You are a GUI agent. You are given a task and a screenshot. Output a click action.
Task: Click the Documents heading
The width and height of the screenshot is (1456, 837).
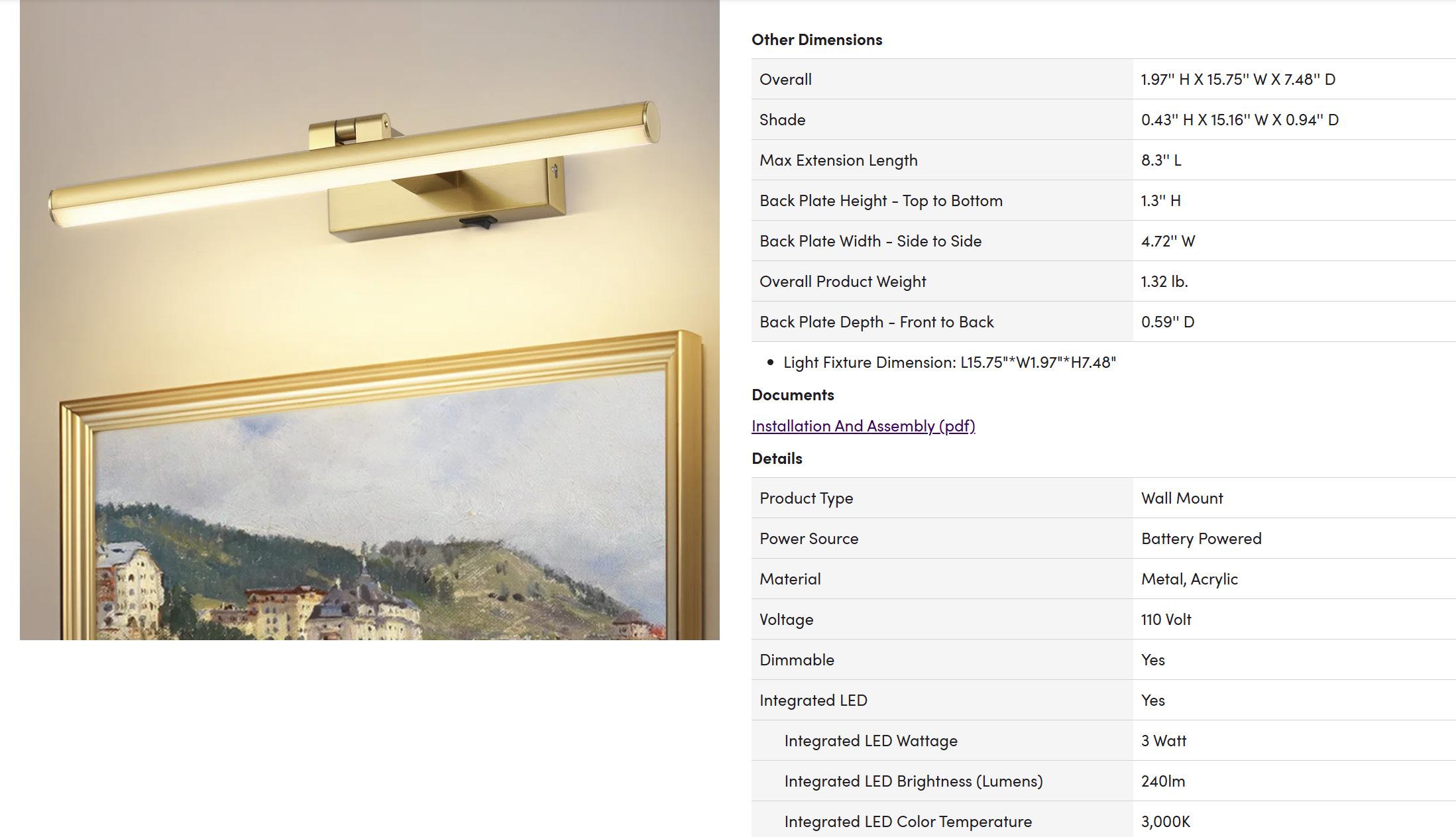coord(793,395)
